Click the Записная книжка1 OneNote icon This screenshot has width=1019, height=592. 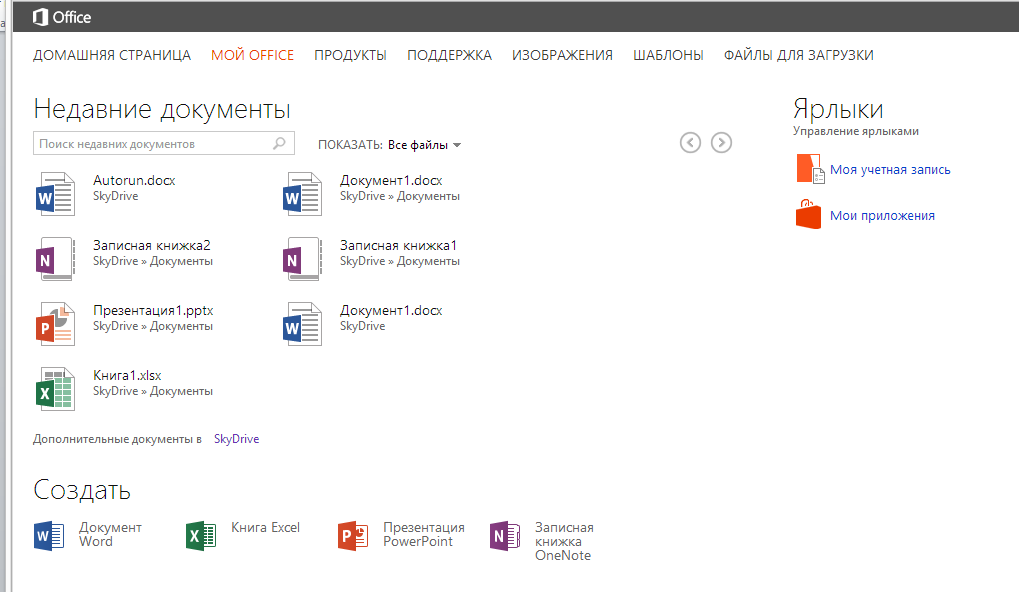[x=302, y=257]
